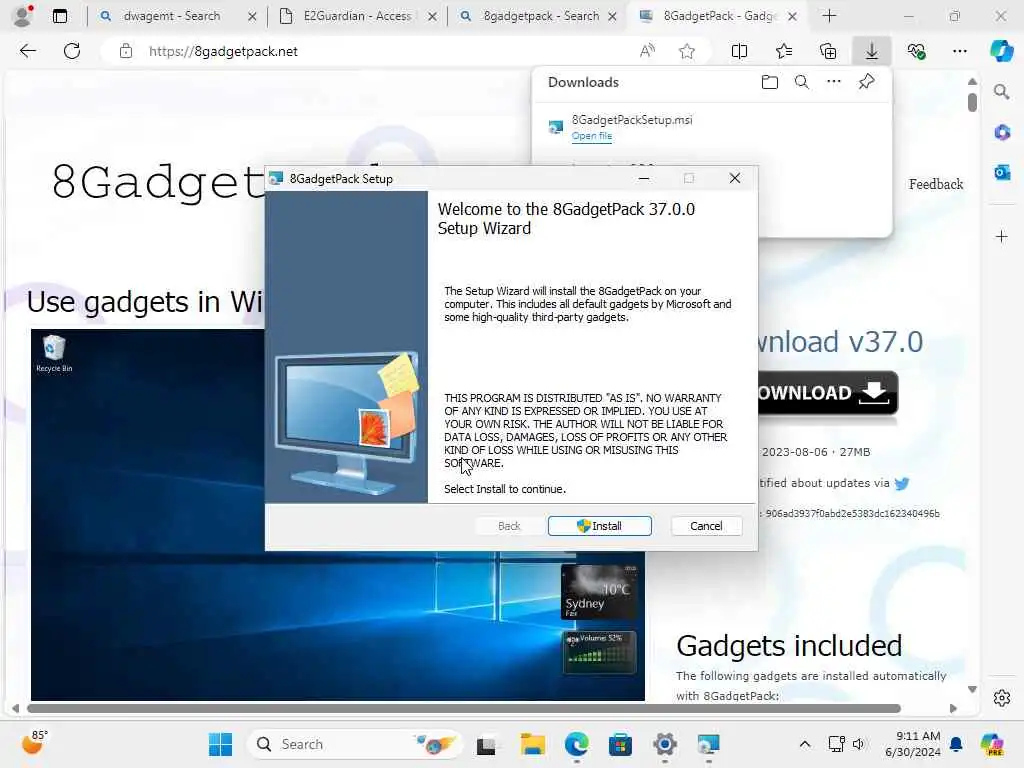Open Settings app from taskbar
Screen dimensions: 1024x768
tap(664, 744)
